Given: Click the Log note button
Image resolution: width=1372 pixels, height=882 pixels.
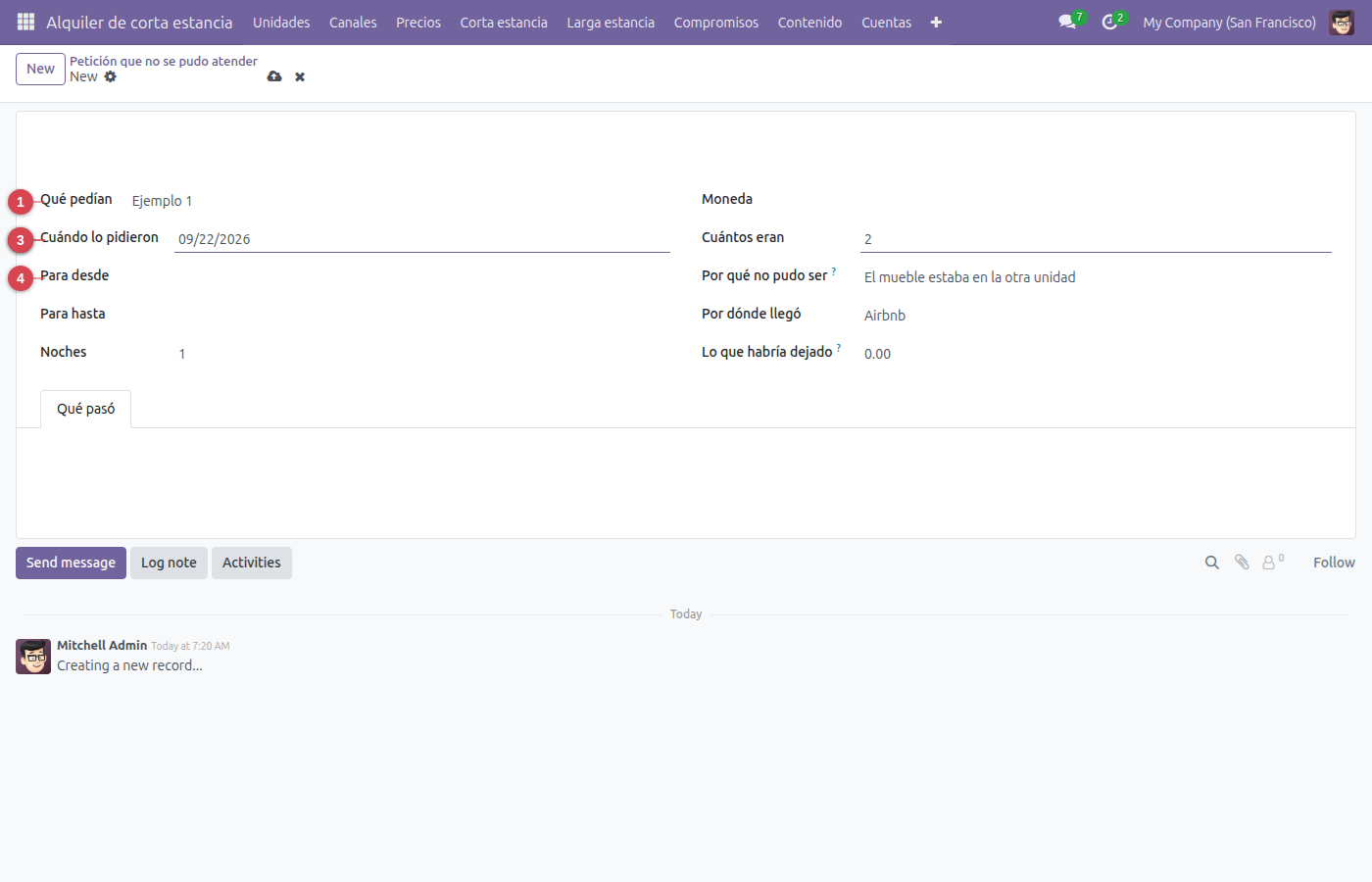Looking at the screenshot, I should coord(169,563).
